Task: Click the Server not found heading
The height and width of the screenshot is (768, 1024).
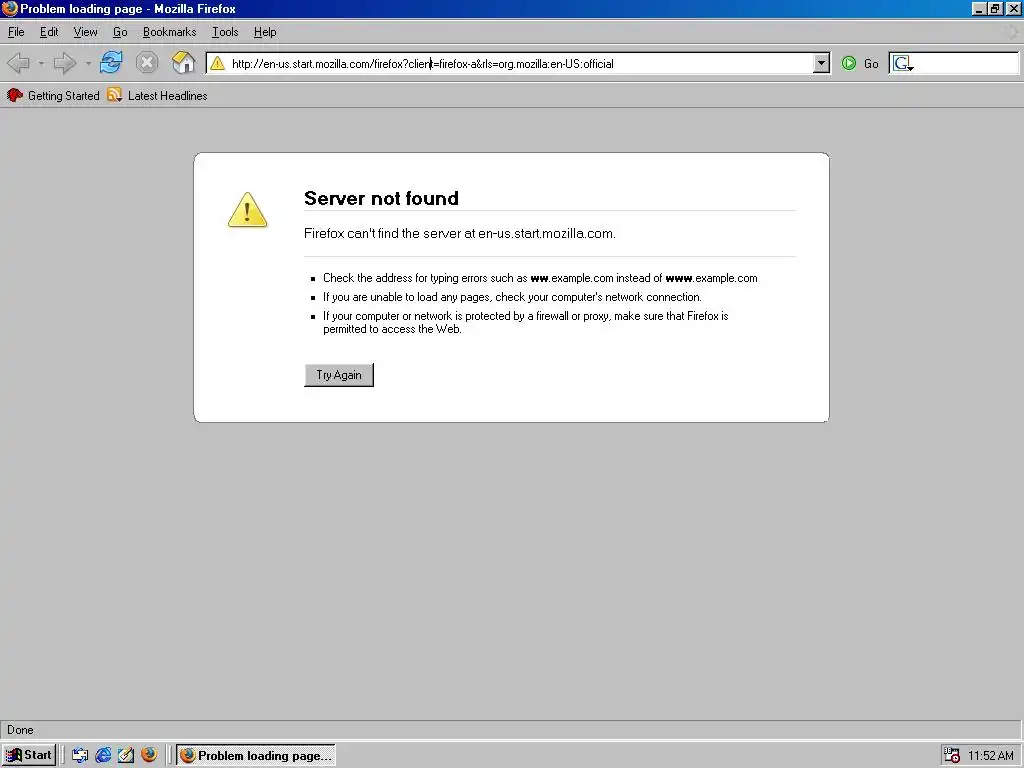Action: 381,198
